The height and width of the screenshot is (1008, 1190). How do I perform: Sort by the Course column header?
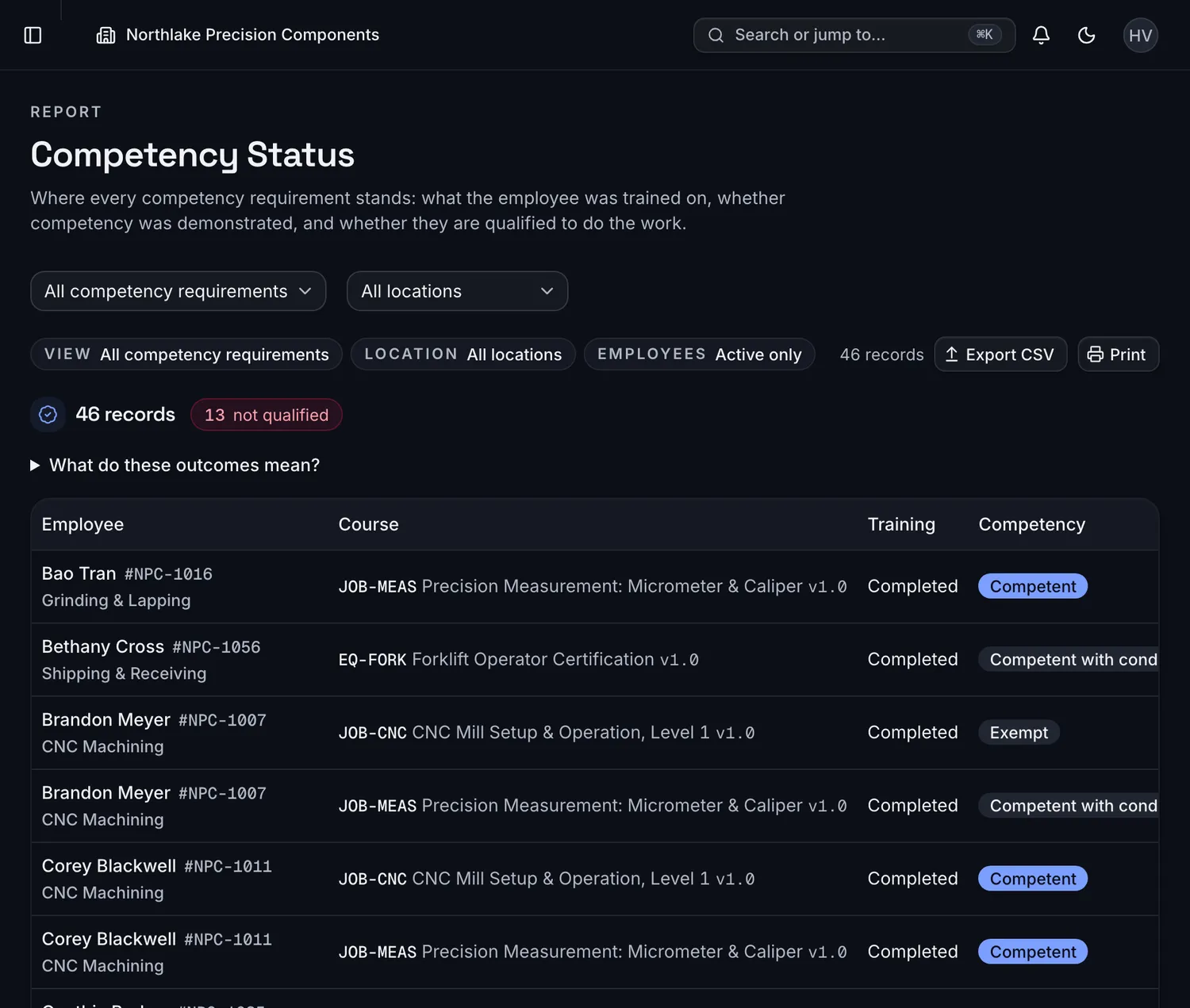tap(368, 524)
